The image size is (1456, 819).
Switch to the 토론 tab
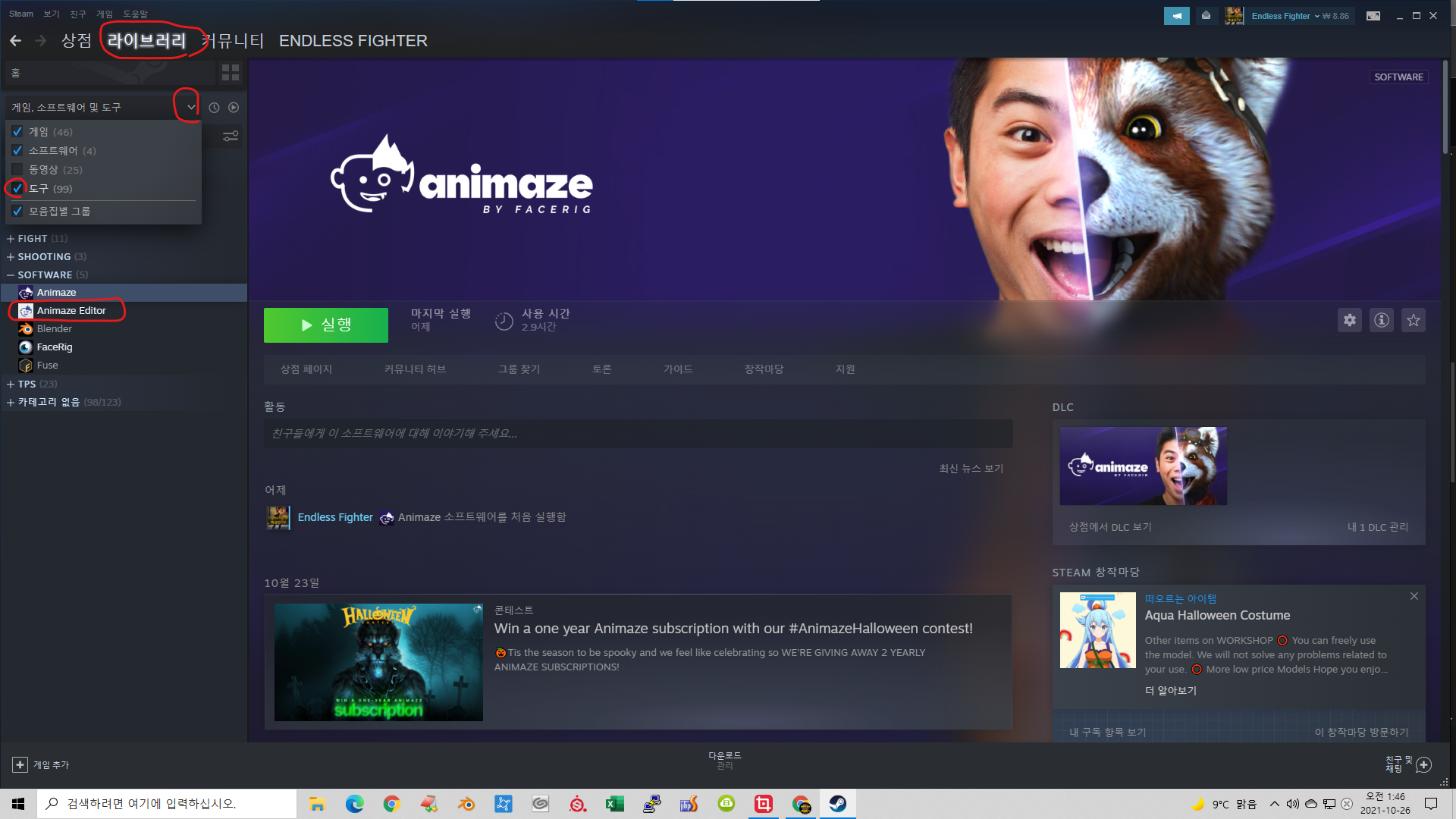coord(601,369)
